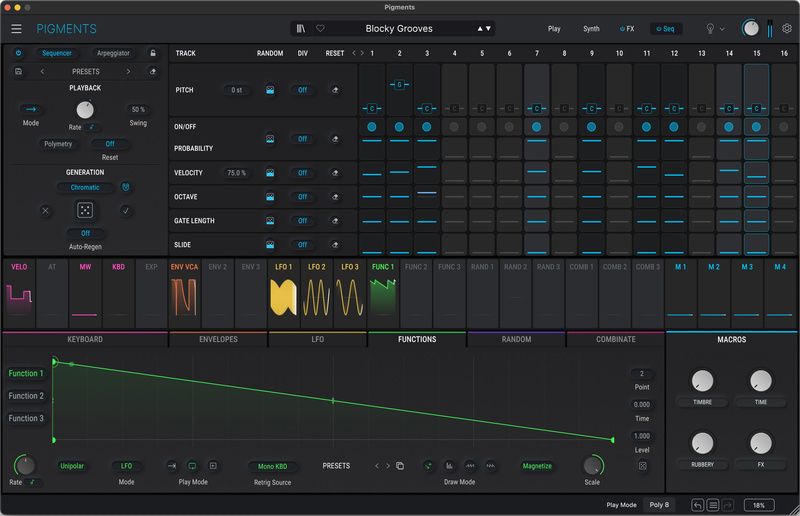Save the sequencer preset with disk icon
This screenshot has width=800, height=516.
click(x=18, y=71)
